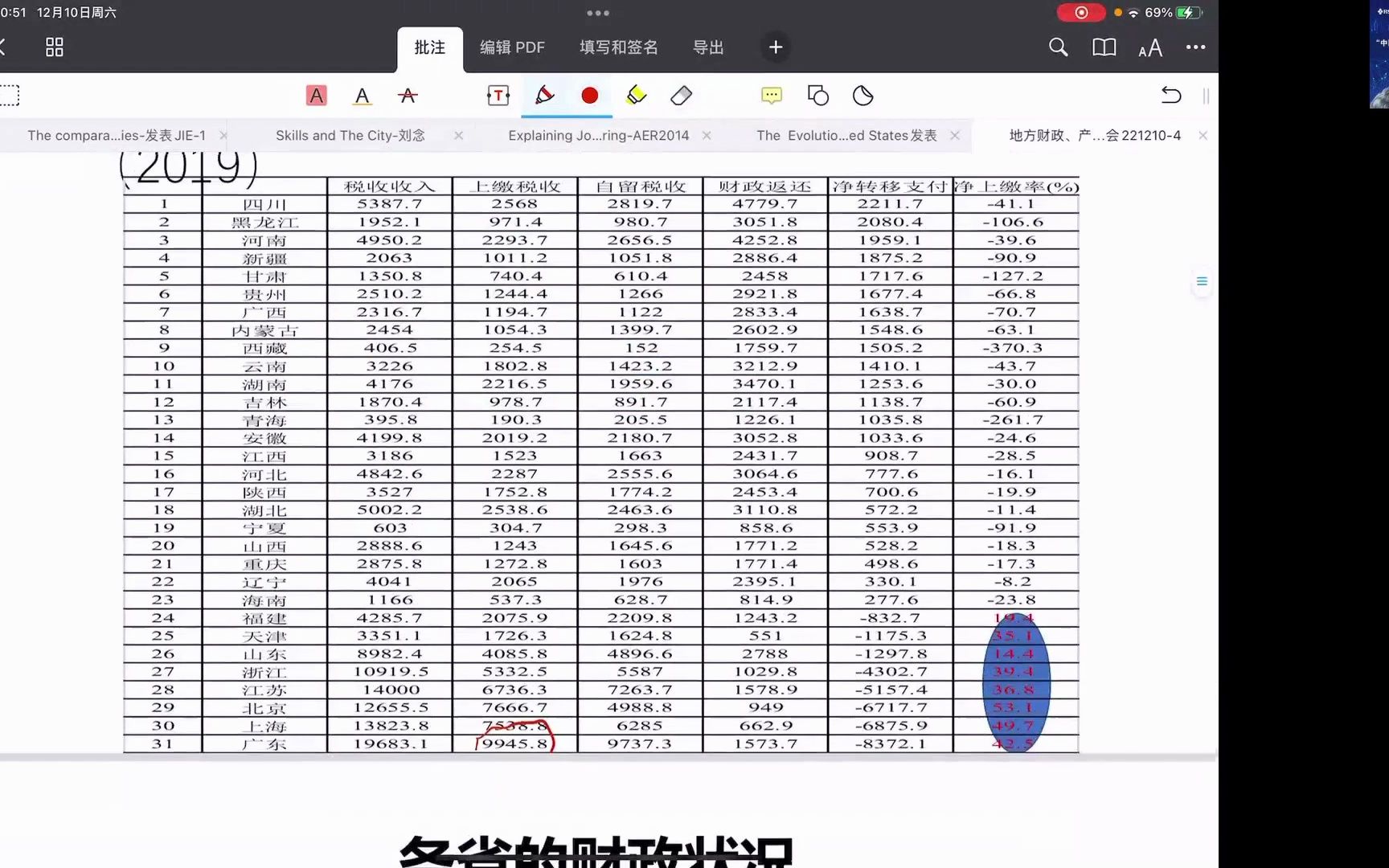This screenshot has height=868, width=1389.
Task: Select the shapes tool
Action: tap(817, 96)
